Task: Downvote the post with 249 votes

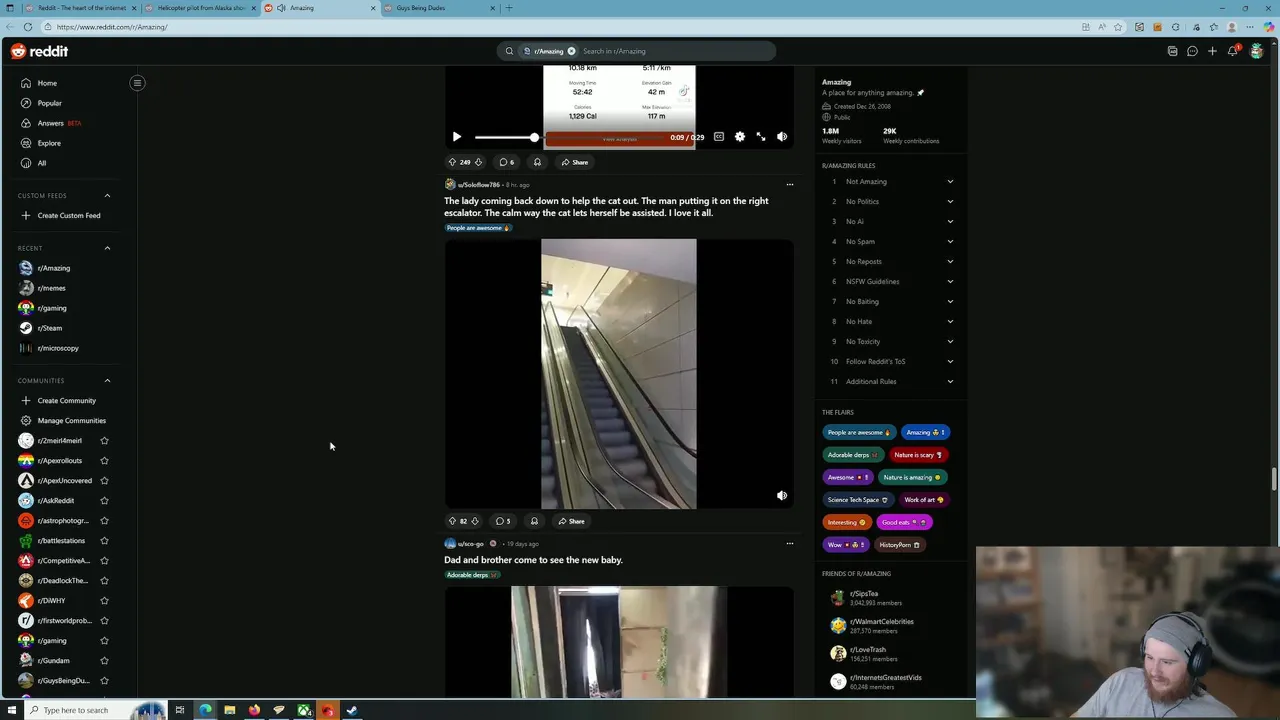Action: click(x=478, y=162)
